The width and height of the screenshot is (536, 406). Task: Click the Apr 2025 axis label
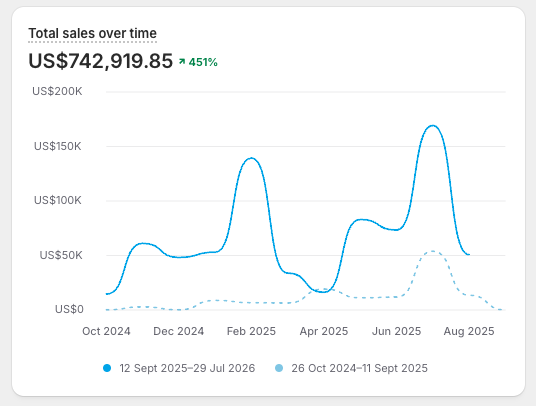click(x=324, y=331)
